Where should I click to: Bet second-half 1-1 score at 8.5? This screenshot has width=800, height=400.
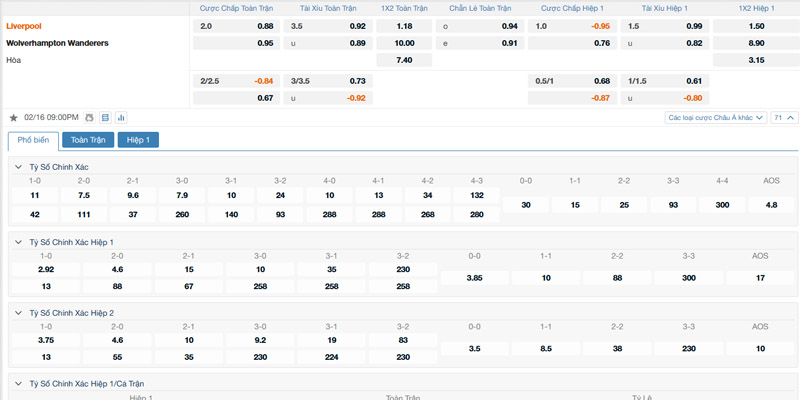[x=546, y=349]
